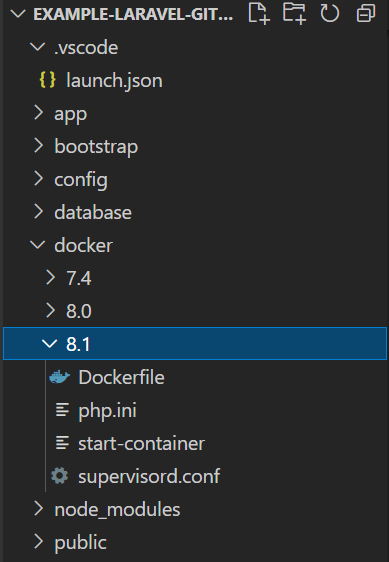Open the Dockerfile in the 8.1 folder
This screenshot has width=389, height=562.
(x=122, y=377)
